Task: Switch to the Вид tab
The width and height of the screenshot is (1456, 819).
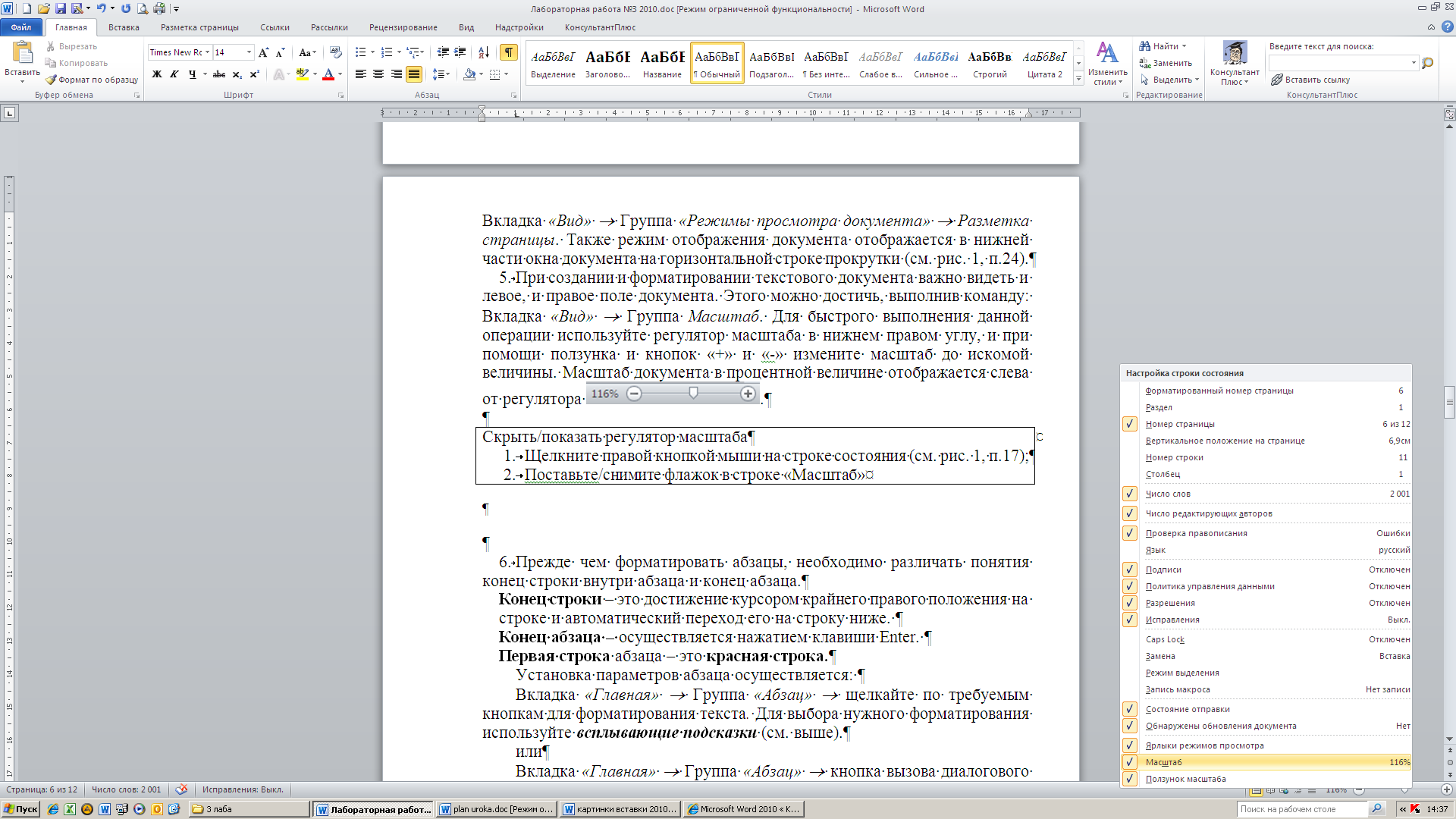Action: [x=466, y=27]
